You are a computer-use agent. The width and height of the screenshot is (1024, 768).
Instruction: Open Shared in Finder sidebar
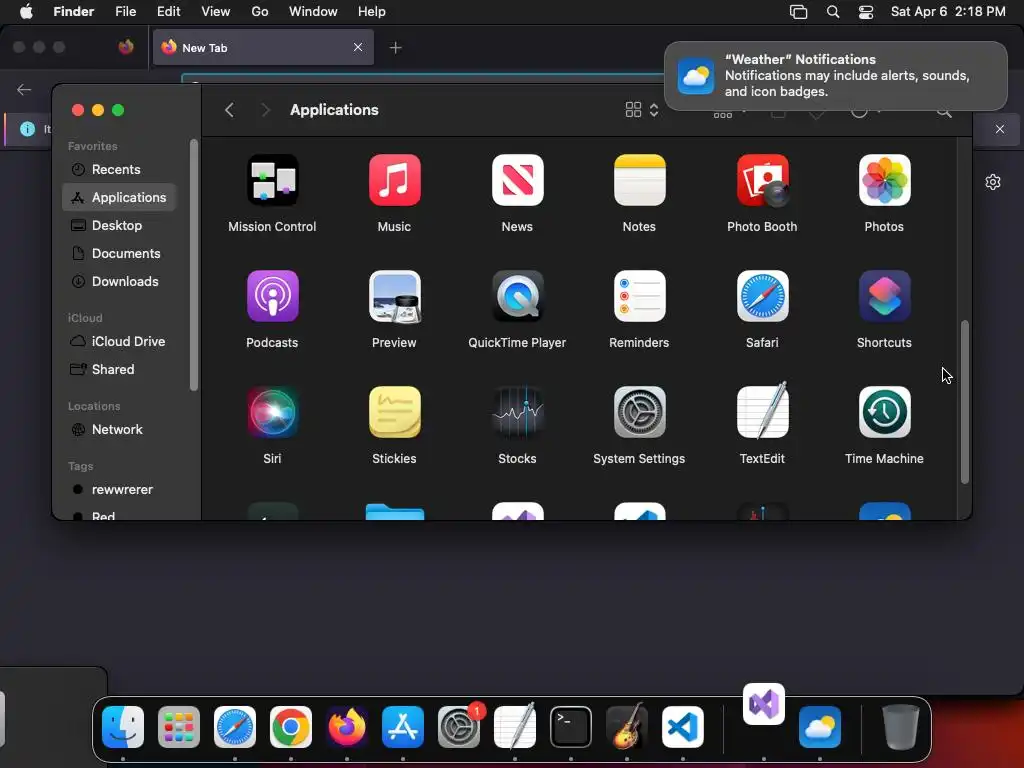pos(120,370)
